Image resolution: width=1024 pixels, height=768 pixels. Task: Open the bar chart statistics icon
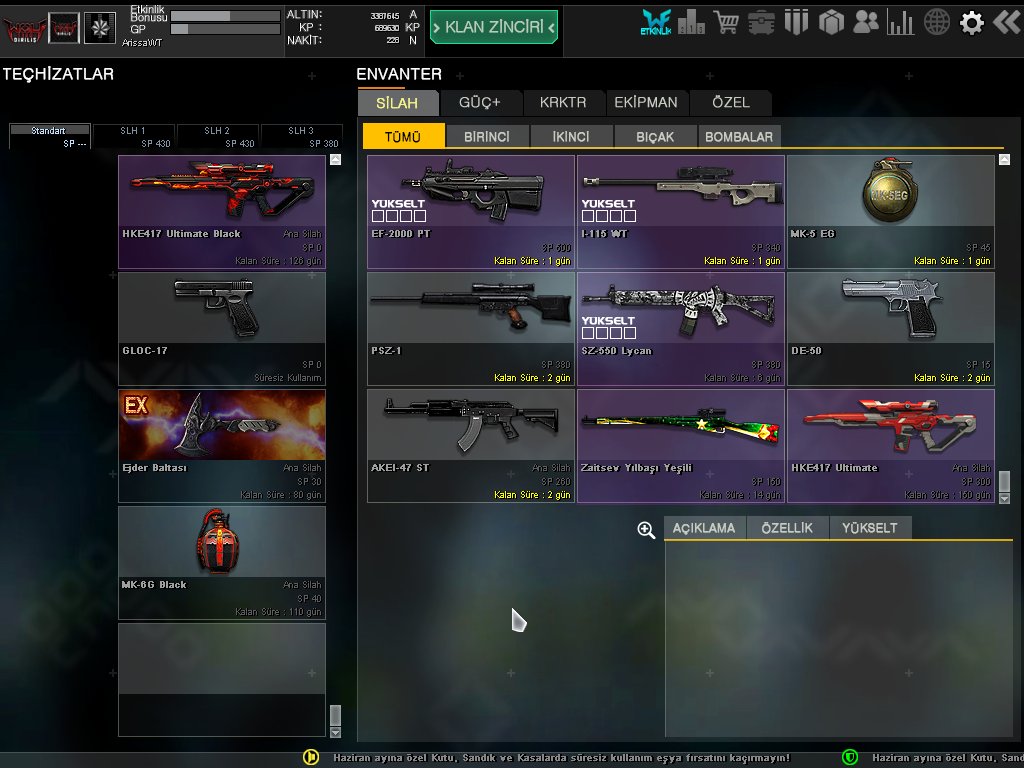pos(901,22)
